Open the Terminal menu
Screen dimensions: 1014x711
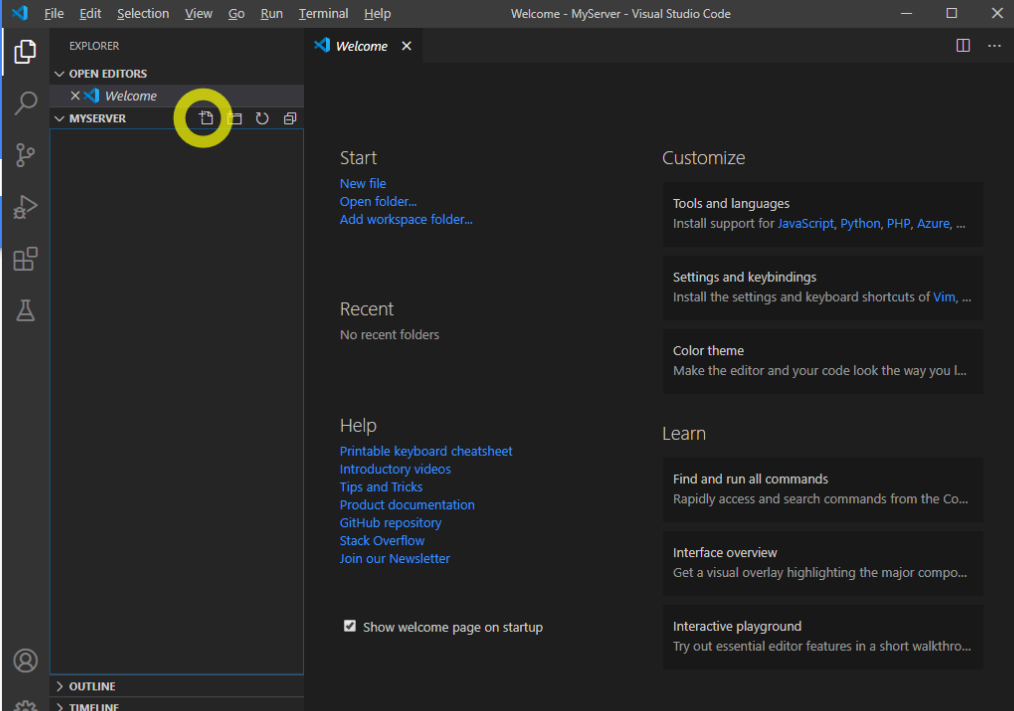(323, 14)
